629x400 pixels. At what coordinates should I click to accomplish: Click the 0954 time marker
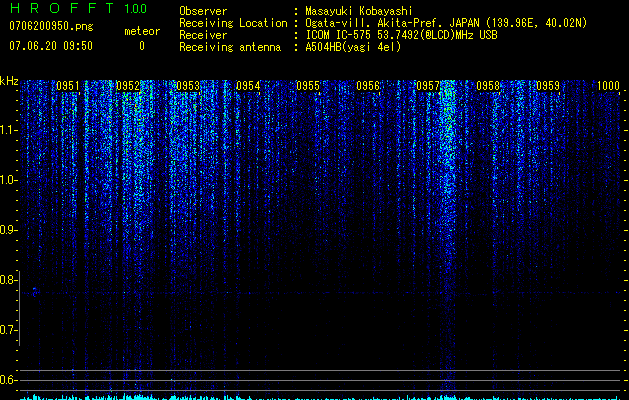[x=248, y=86]
